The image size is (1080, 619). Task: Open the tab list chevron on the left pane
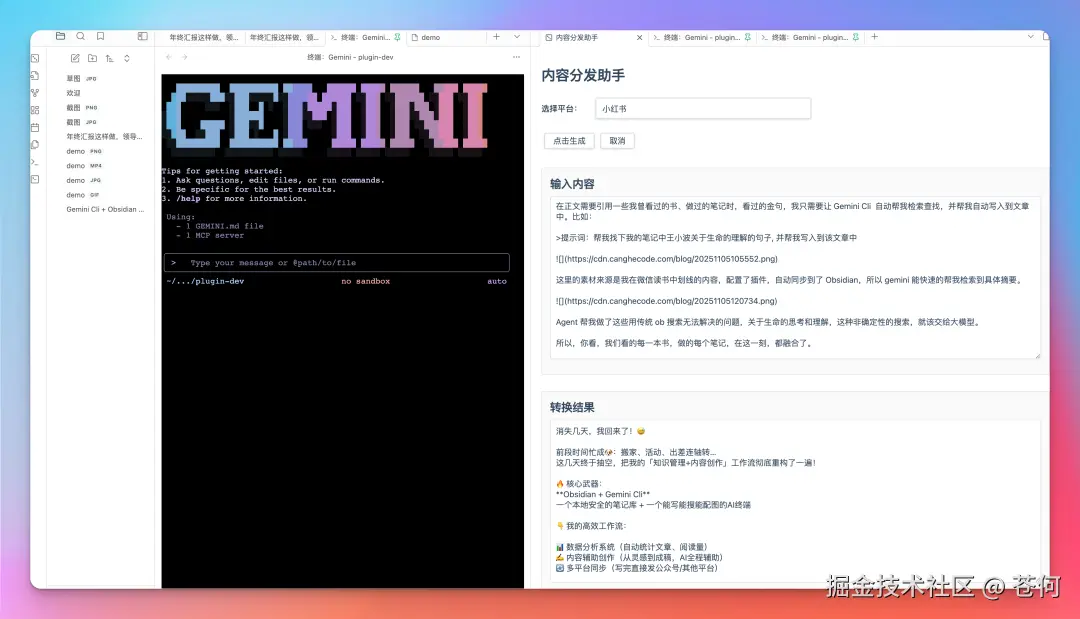pos(515,36)
